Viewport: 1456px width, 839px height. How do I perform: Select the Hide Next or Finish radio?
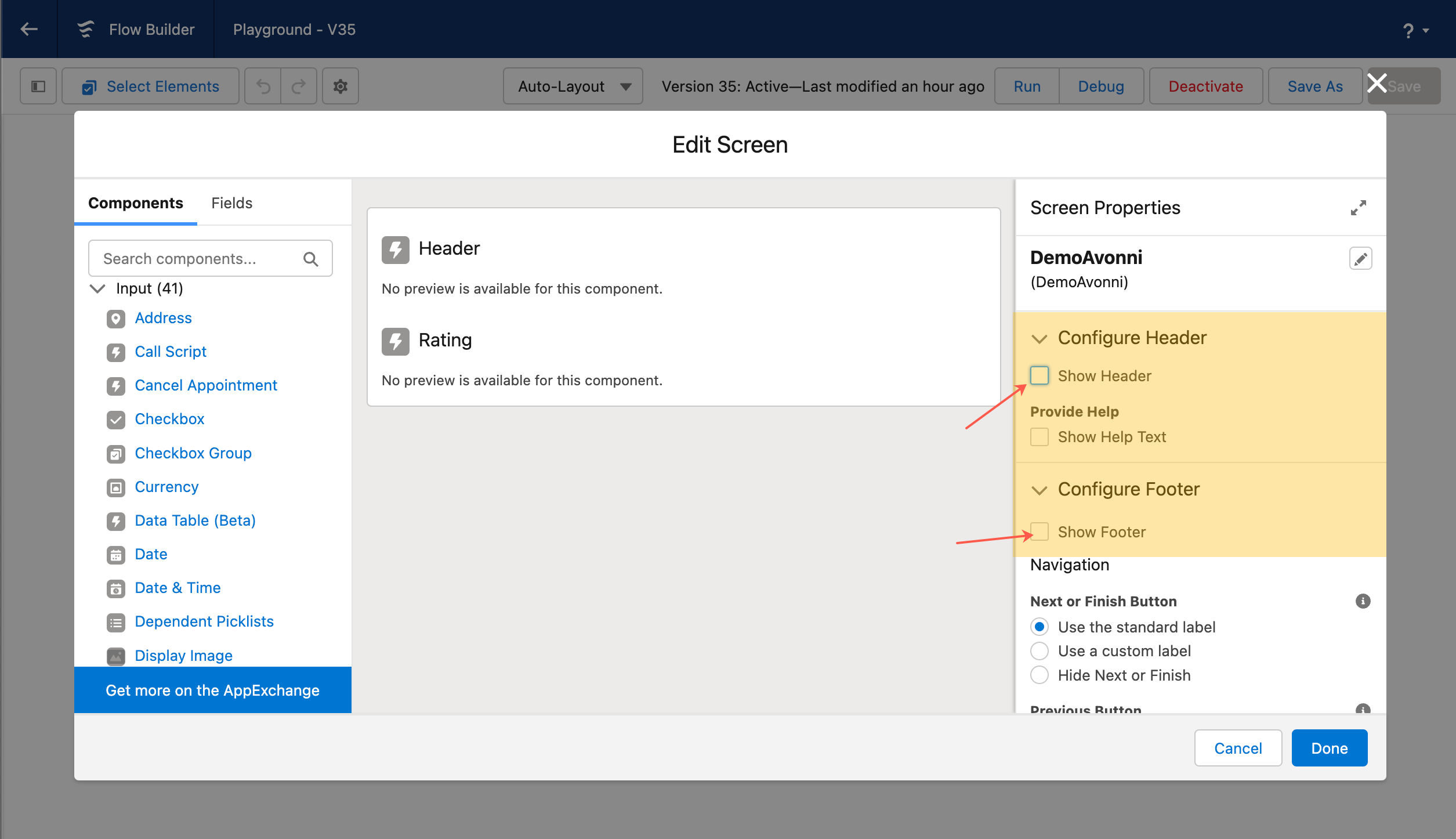click(x=1040, y=675)
